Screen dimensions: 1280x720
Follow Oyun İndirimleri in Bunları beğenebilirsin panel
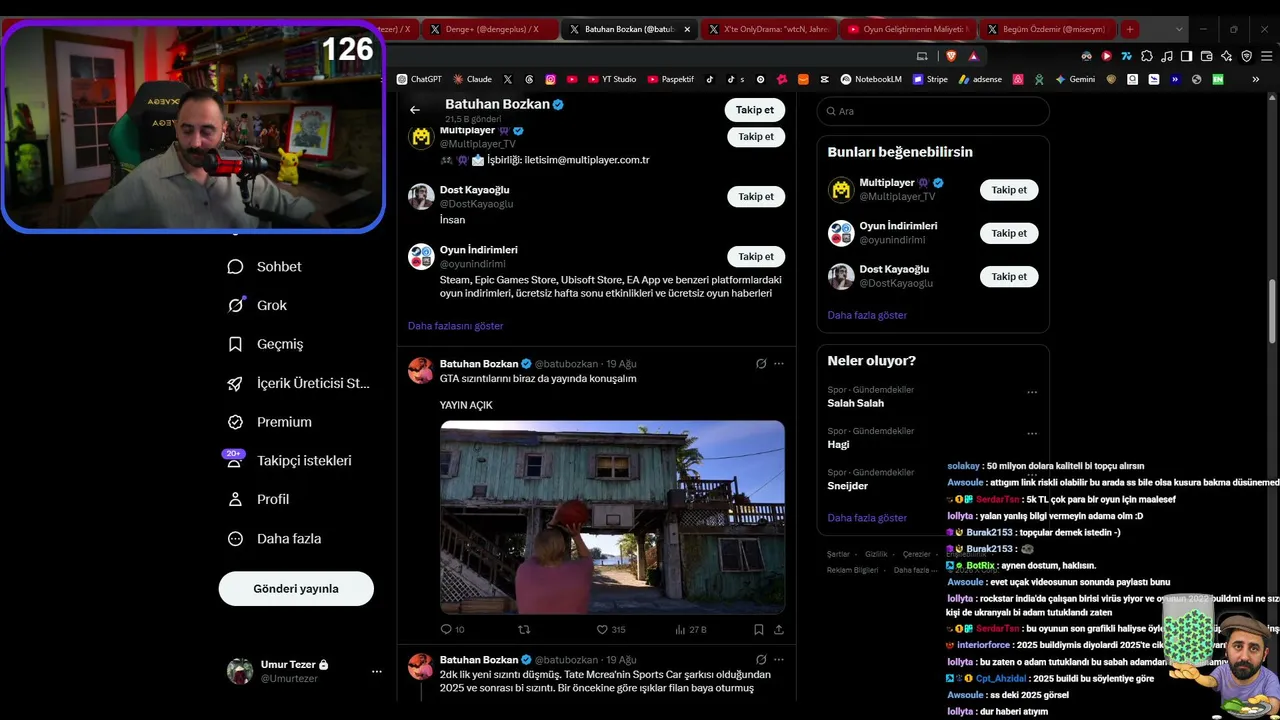pos(1009,233)
